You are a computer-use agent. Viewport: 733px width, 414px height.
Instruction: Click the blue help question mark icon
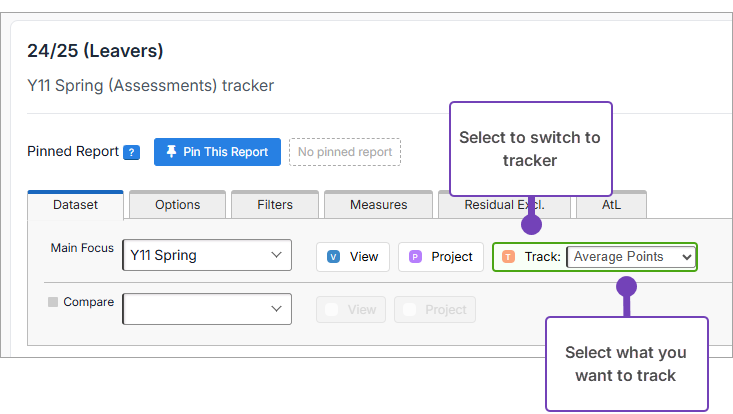[131, 153]
